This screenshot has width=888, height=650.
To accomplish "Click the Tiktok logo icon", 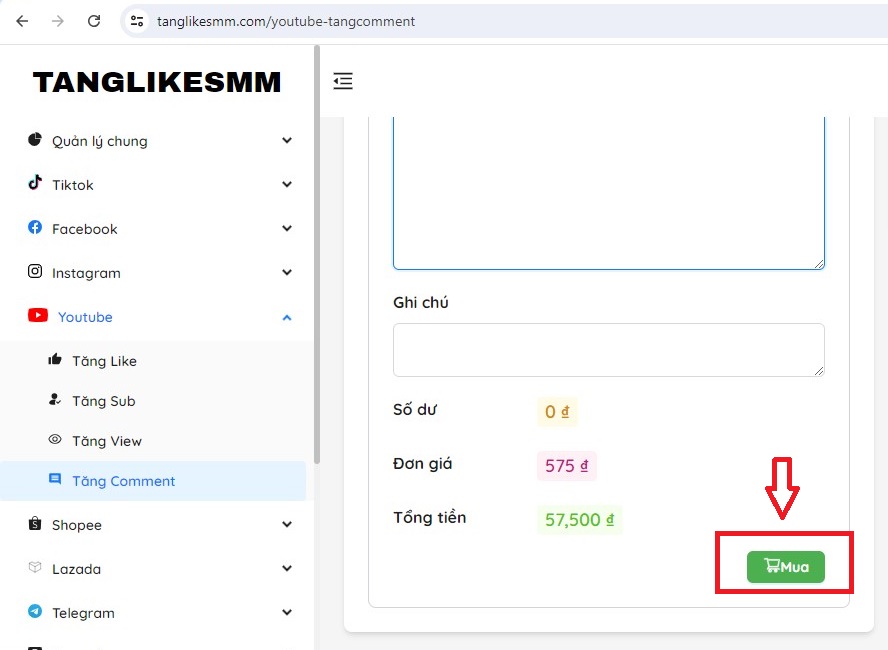I will tap(35, 182).
